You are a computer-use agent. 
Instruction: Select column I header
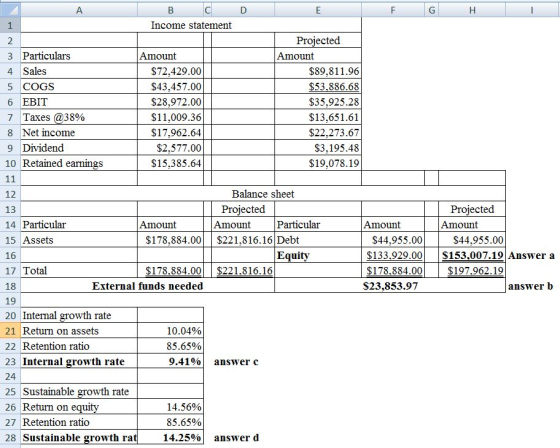pos(532,10)
